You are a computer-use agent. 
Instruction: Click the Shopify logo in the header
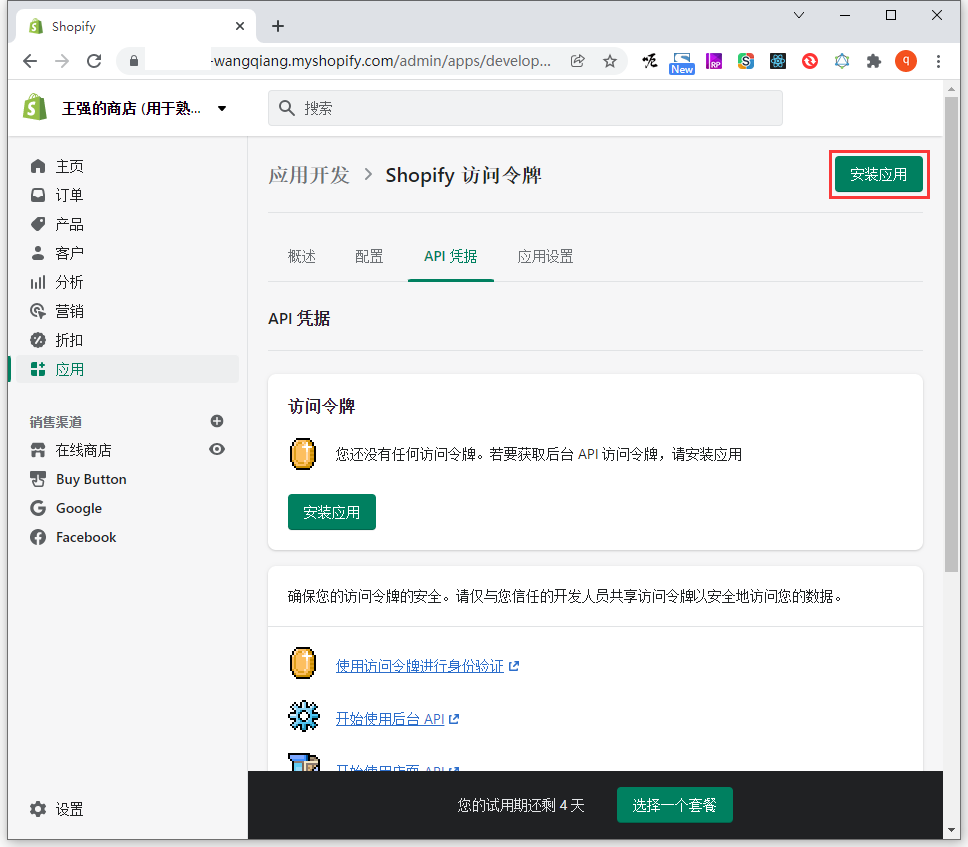pos(36,108)
